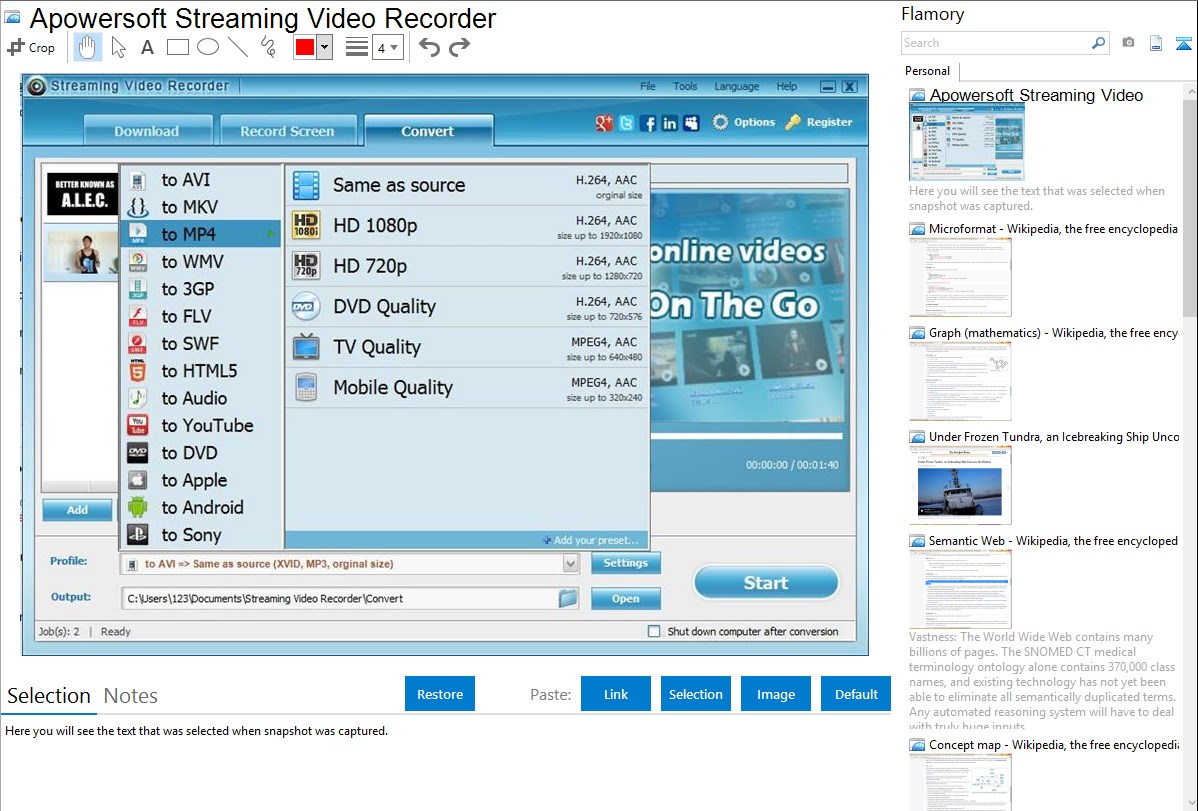This screenshot has height=811, width=1198.
Task: Click the camera snapshot icon
Action: click(1128, 43)
